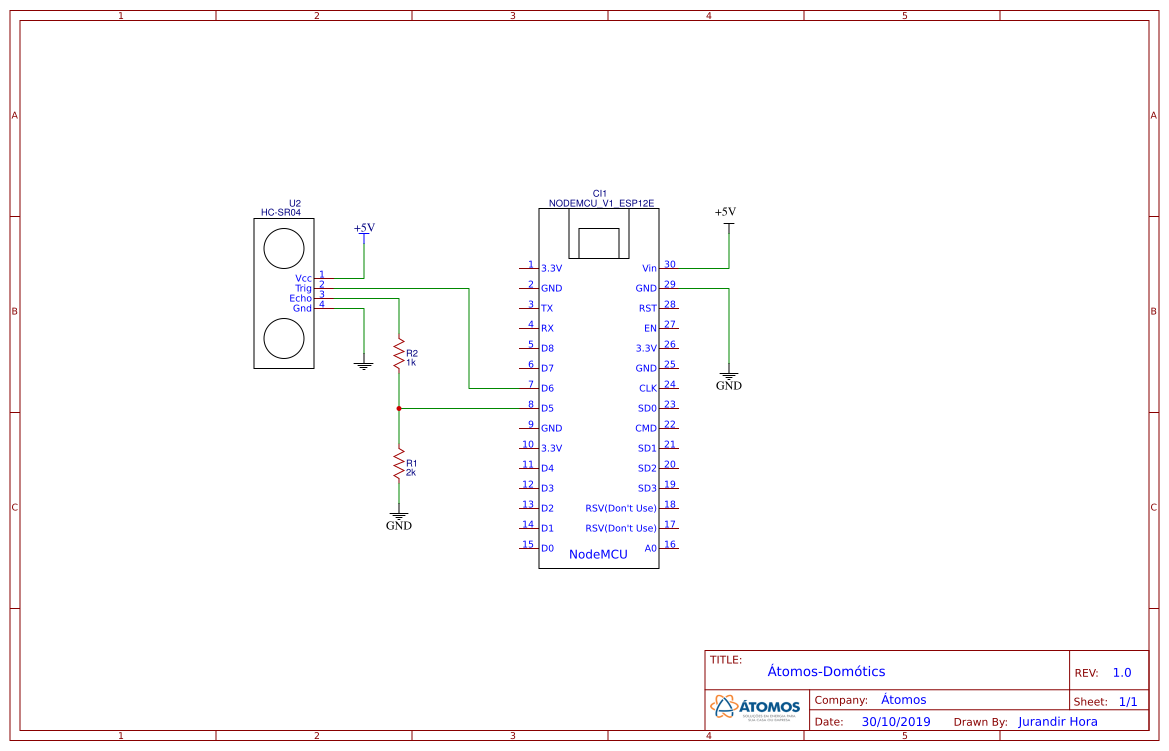Viewport: 1169px width, 751px height.
Task: Click the revision number 1.0 field
Action: [1121, 673]
